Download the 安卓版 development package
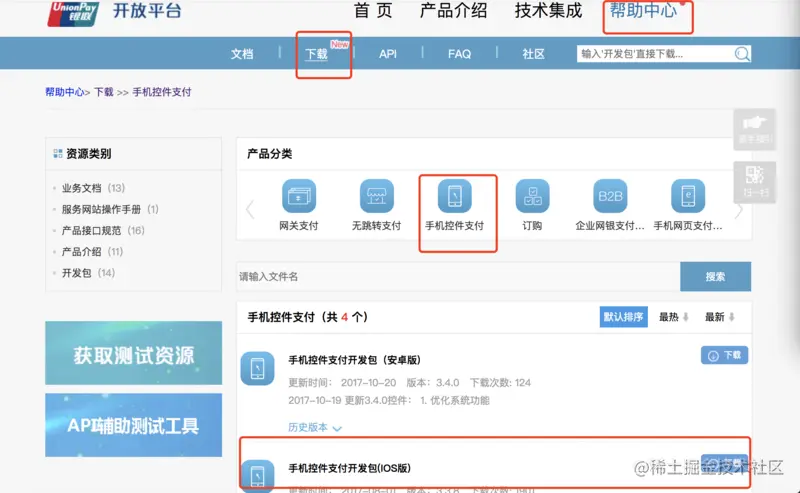Image resolution: width=800 pixels, height=493 pixels. pos(724,355)
